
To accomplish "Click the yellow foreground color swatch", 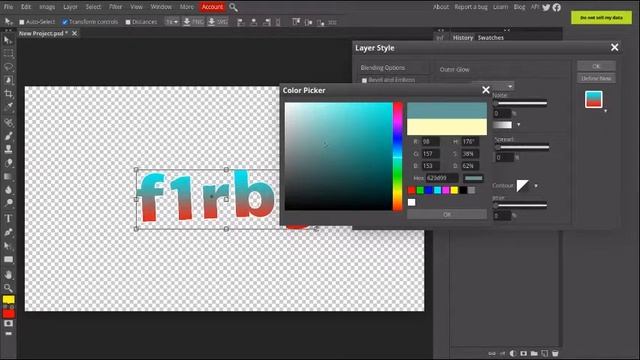I will pyautogui.click(x=8, y=300).
